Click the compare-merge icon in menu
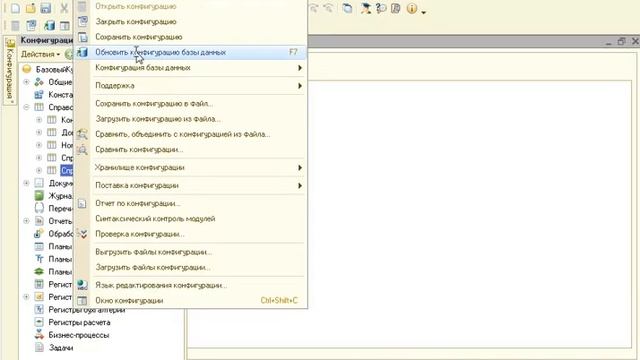This screenshot has height=360, width=640. (82, 134)
